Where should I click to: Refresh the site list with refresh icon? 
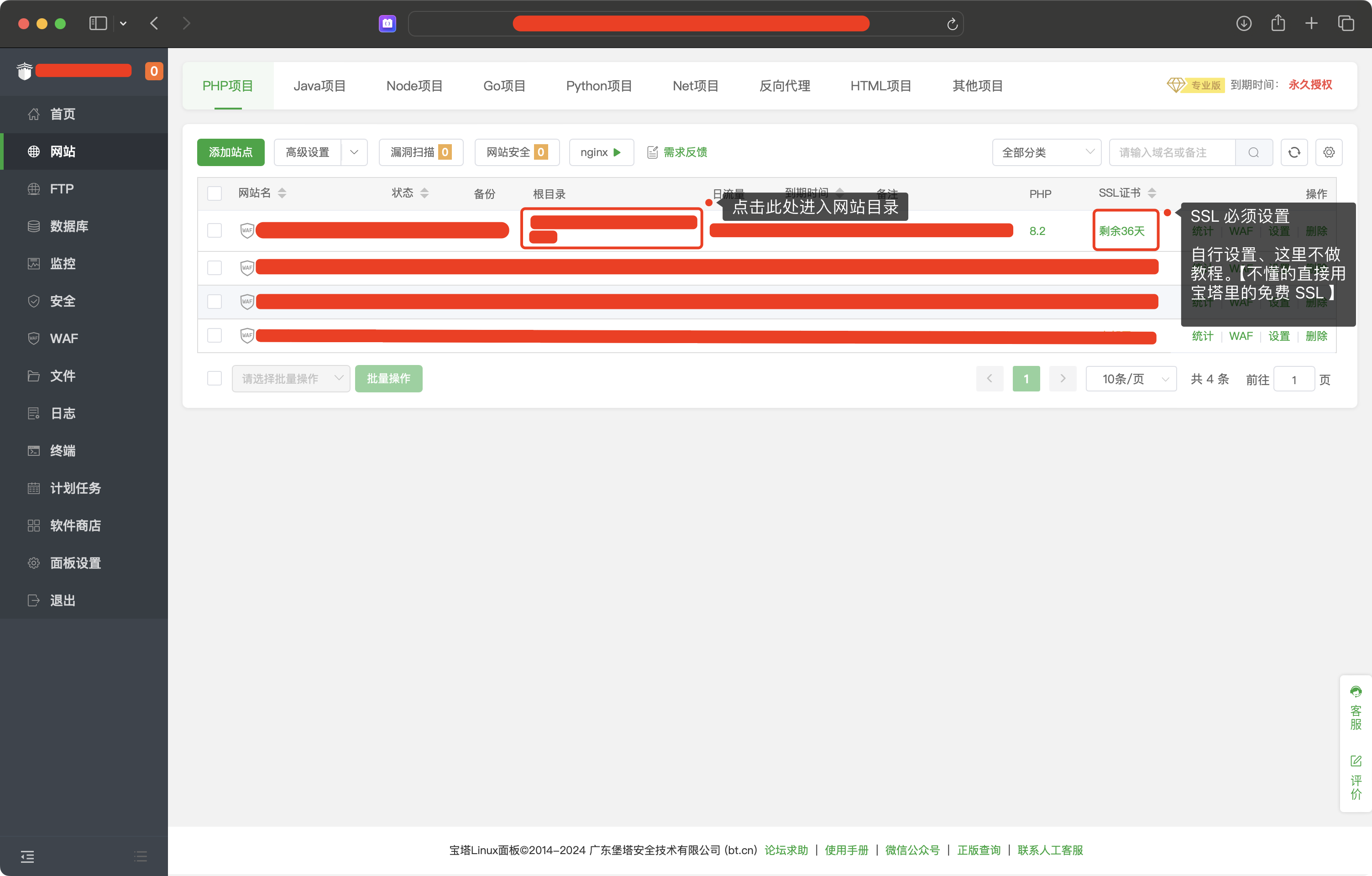pos(1294,153)
